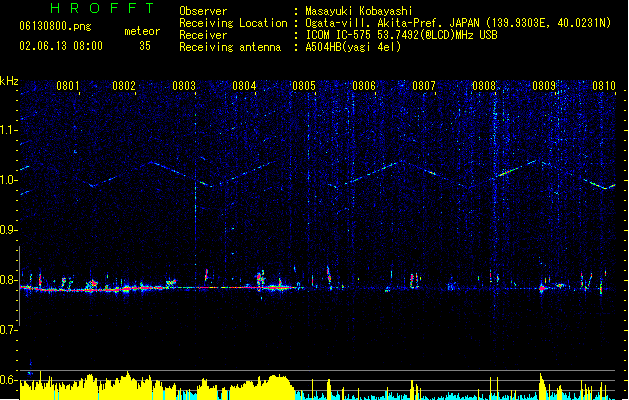The image size is (629, 400).
Task: Click the 0806 time marker
Action: pos(364,86)
